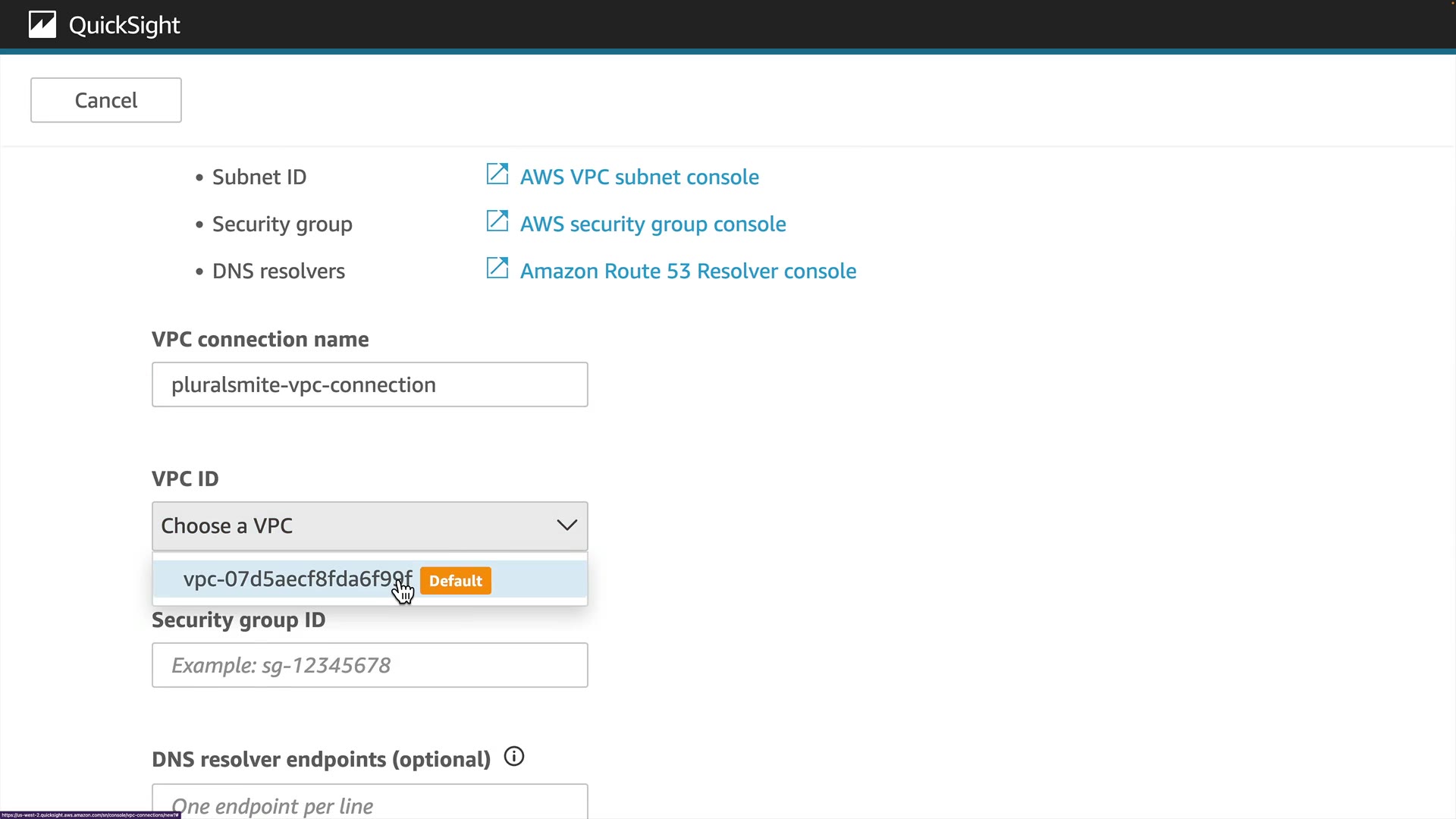
Task: Focus the VPC connection name field
Action: pyautogui.click(x=370, y=384)
